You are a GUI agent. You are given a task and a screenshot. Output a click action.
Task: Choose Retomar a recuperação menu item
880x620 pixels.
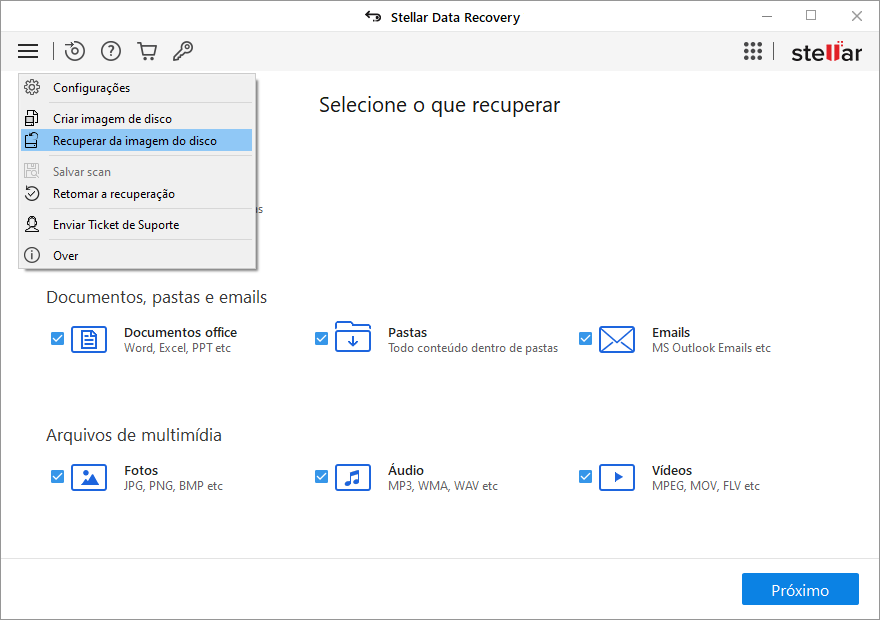[113, 194]
